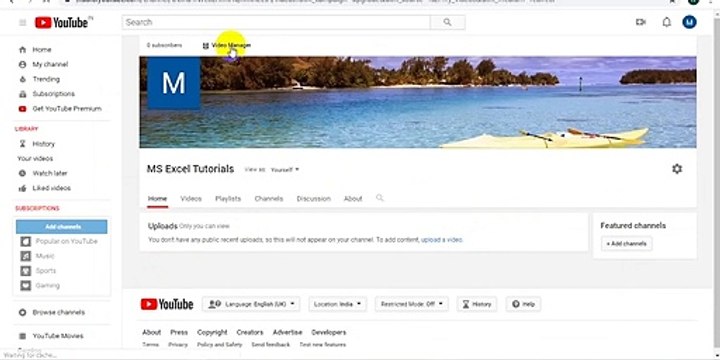The height and width of the screenshot is (360, 720).
Task: Click the Uploads section heading
Action: click(163, 226)
